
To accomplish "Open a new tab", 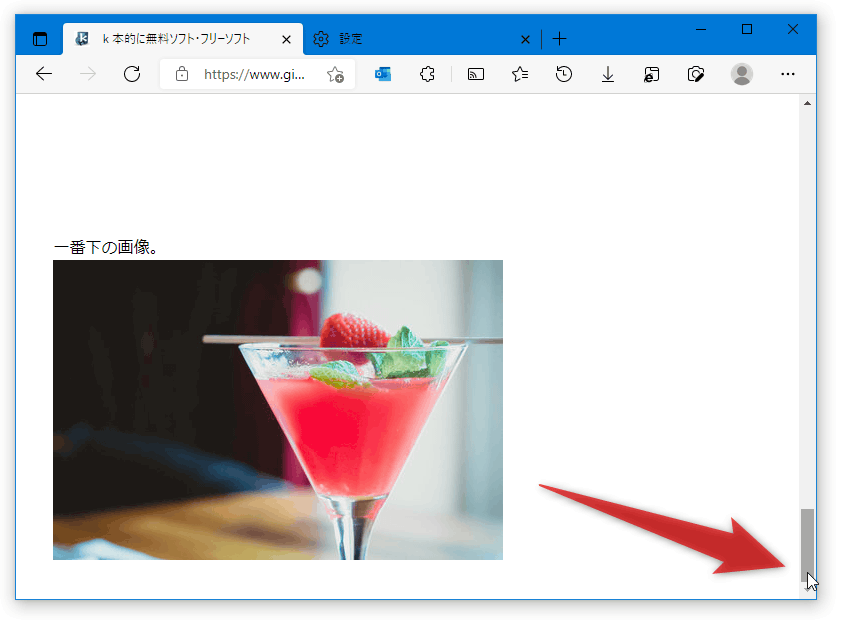I will [x=559, y=39].
